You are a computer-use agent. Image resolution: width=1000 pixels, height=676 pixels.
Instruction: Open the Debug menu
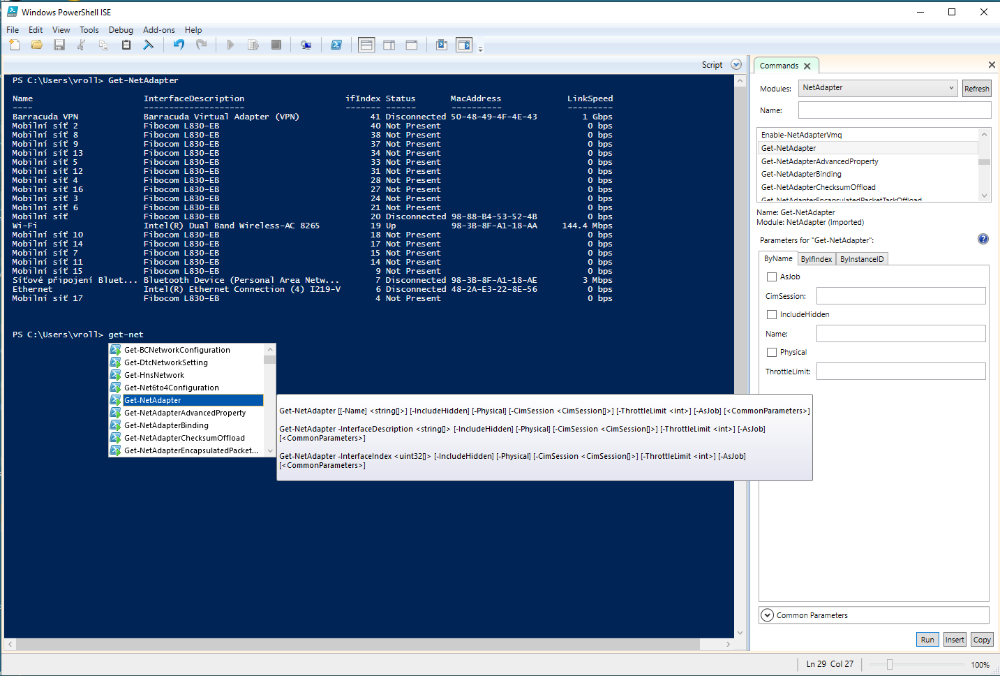tap(120, 29)
